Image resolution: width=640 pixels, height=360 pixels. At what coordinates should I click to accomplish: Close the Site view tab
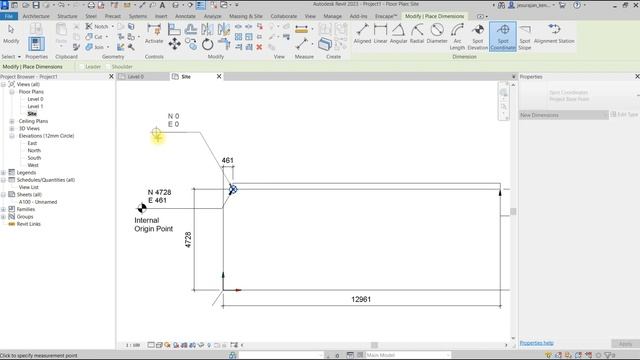point(219,77)
